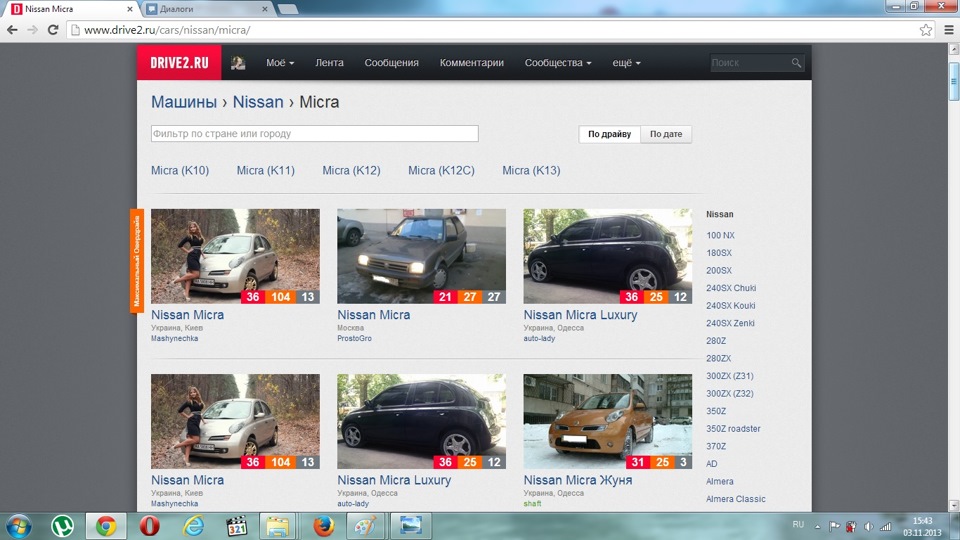
Task: Click volume speaker tray icon
Action: coord(868,527)
